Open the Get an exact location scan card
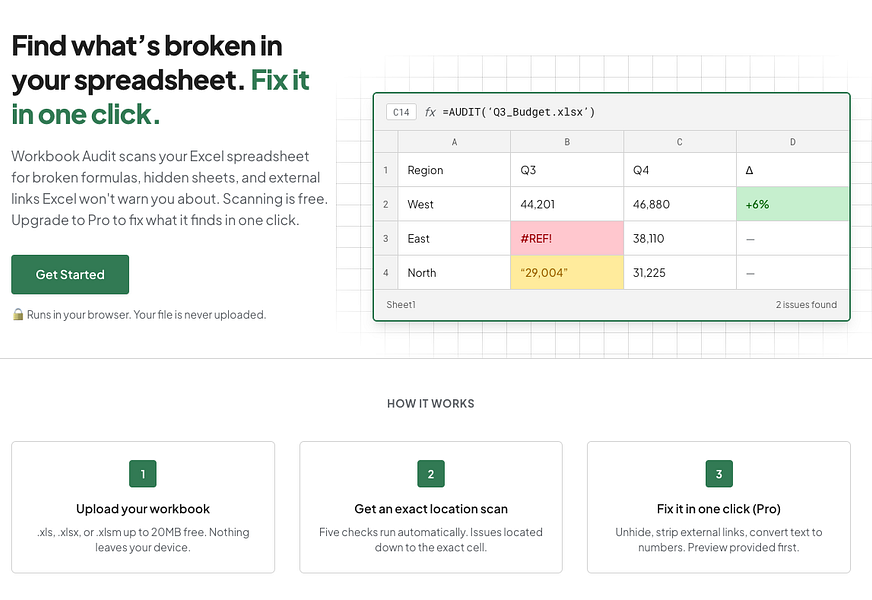The height and width of the screenshot is (600, 872). [431, 507]
